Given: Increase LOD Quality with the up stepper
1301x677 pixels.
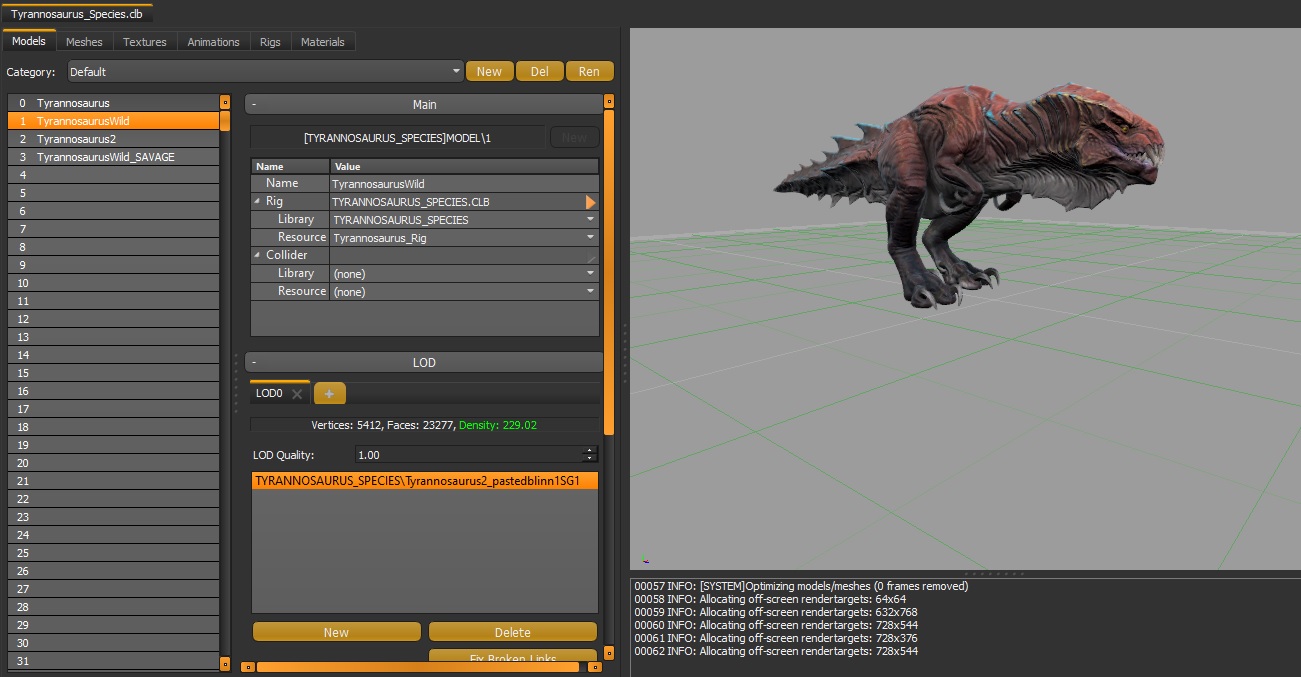Looking at the screenshot, I should click(x=589, y=450).
